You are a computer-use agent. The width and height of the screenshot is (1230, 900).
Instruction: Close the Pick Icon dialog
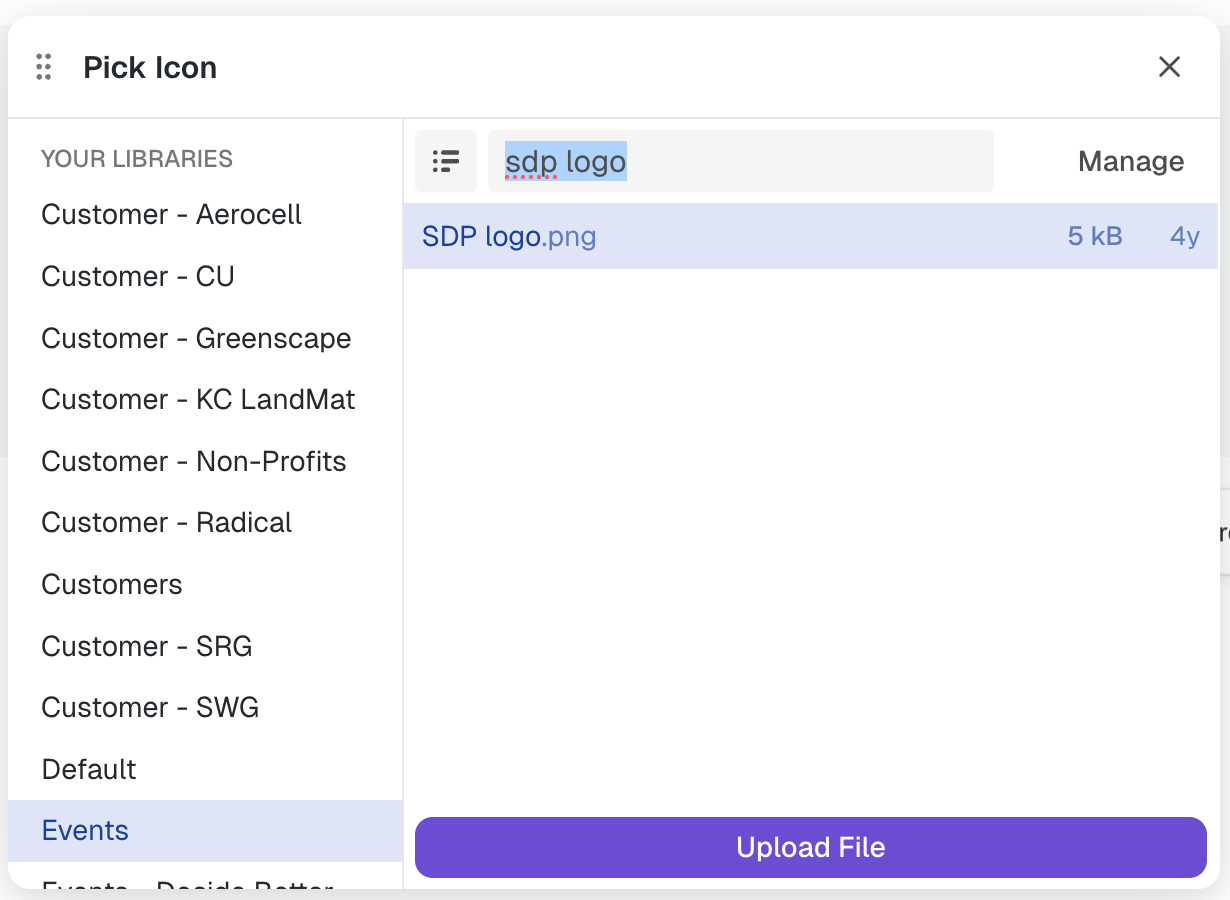(x=1169, y=67)
